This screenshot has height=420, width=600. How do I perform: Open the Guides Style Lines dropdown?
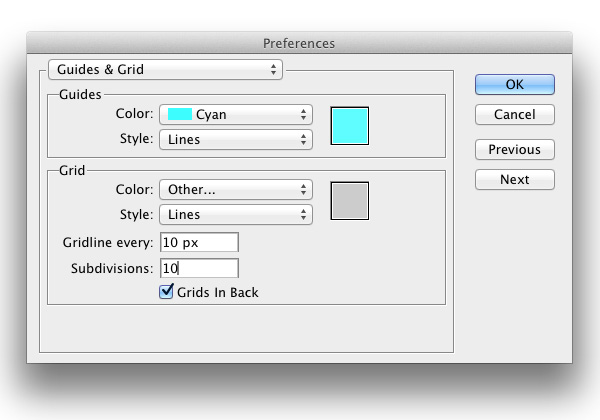point(236,139)
